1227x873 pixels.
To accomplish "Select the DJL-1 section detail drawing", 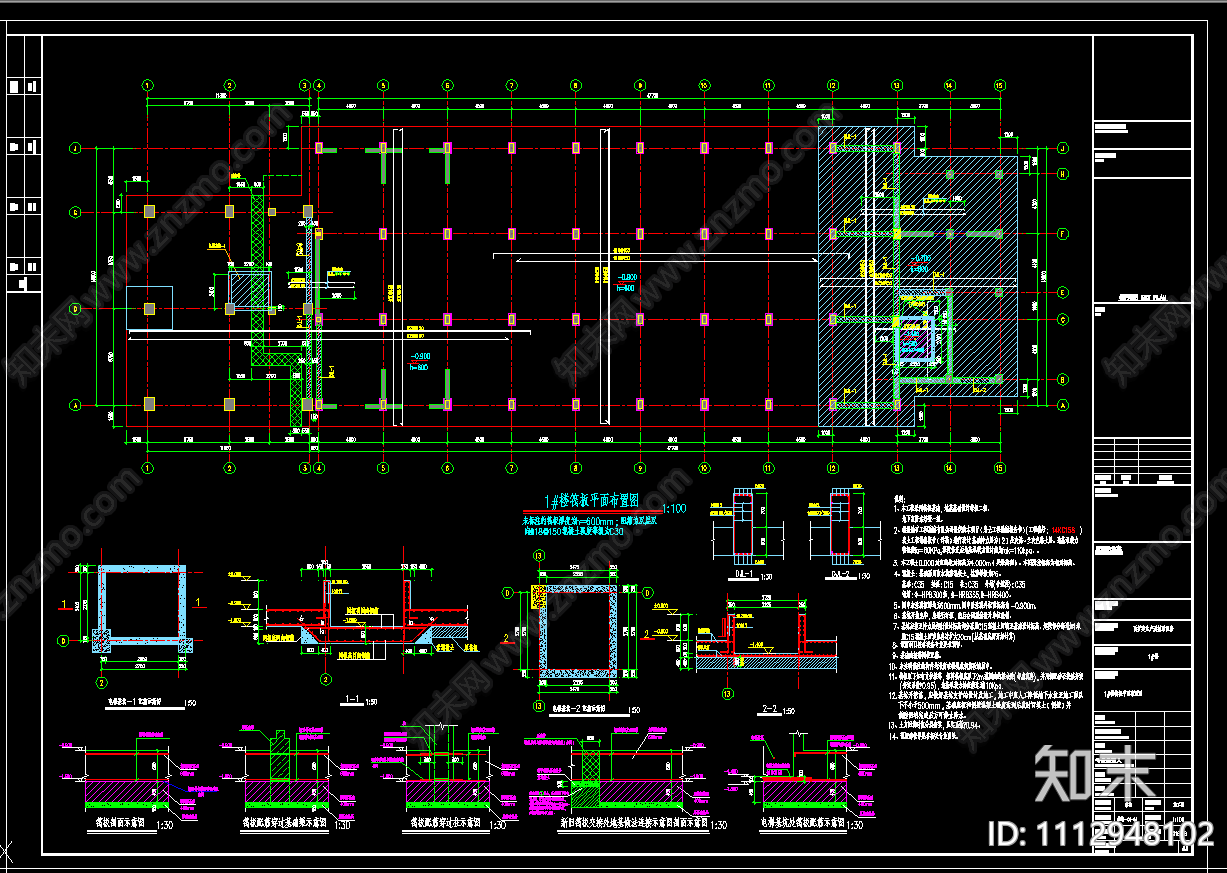I will [742, 526].
